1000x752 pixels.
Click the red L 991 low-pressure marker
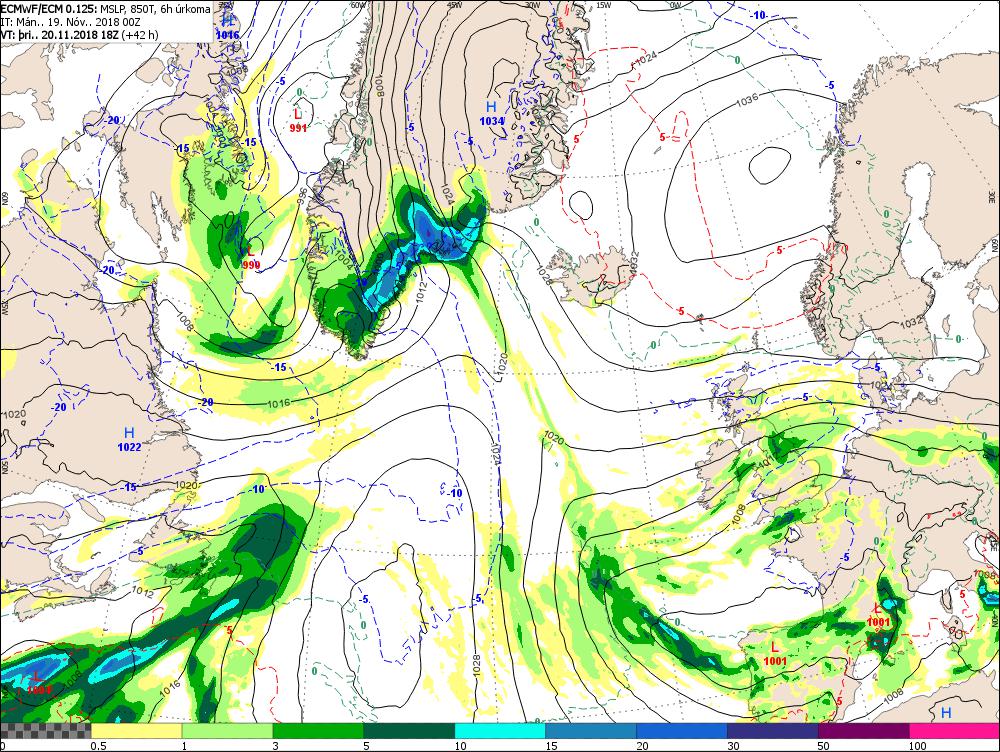tap(298, 121)
